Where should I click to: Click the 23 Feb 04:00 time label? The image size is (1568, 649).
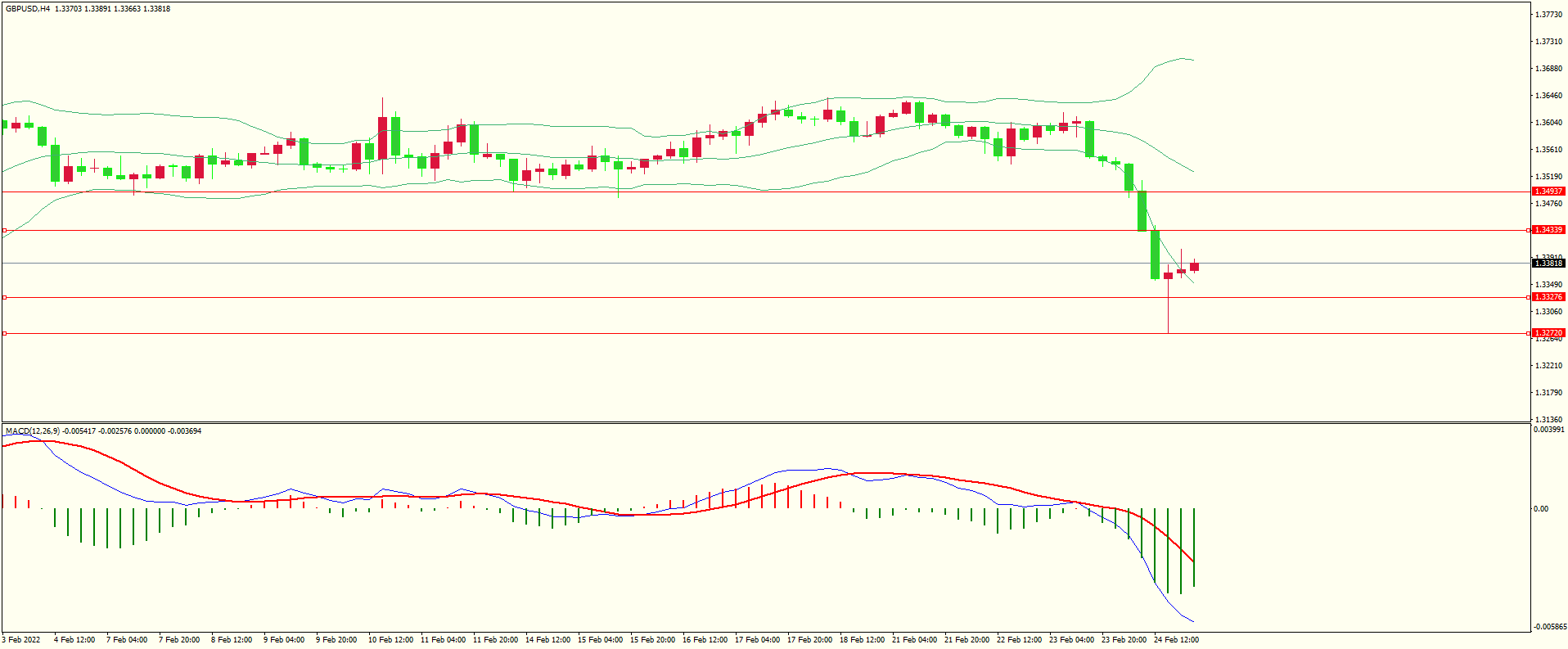point(1072,640)
